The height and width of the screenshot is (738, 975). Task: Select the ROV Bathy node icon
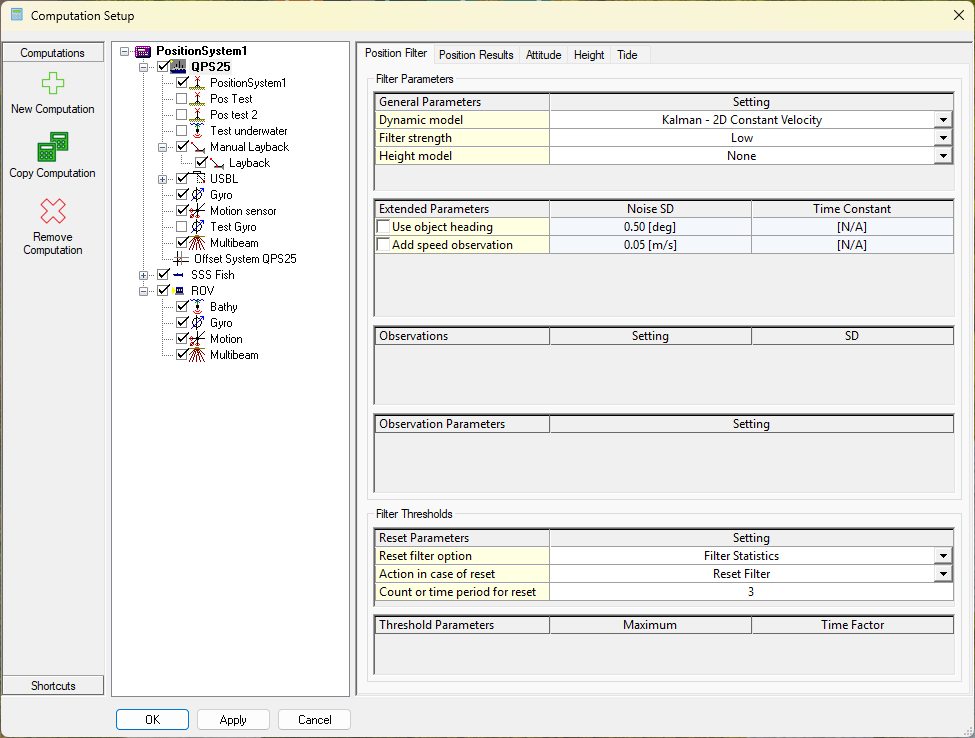198,307
